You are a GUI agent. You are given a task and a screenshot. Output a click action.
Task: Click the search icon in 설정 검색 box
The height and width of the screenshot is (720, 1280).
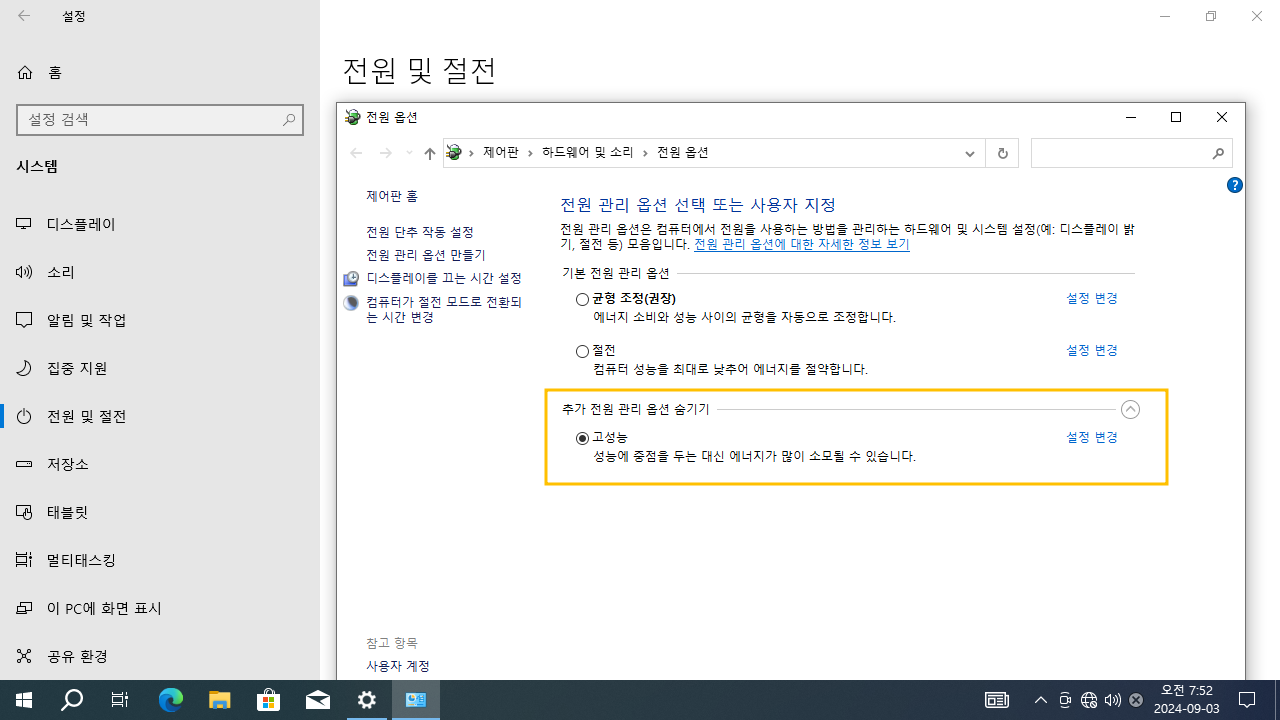point(289,119)
